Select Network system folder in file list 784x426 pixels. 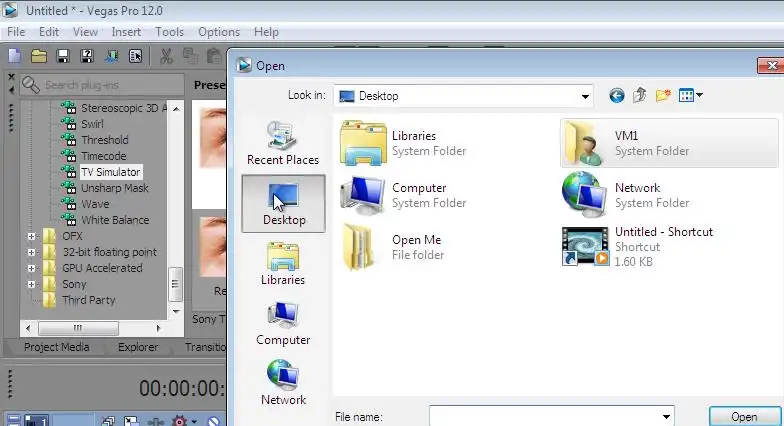[x=626, y=195]
